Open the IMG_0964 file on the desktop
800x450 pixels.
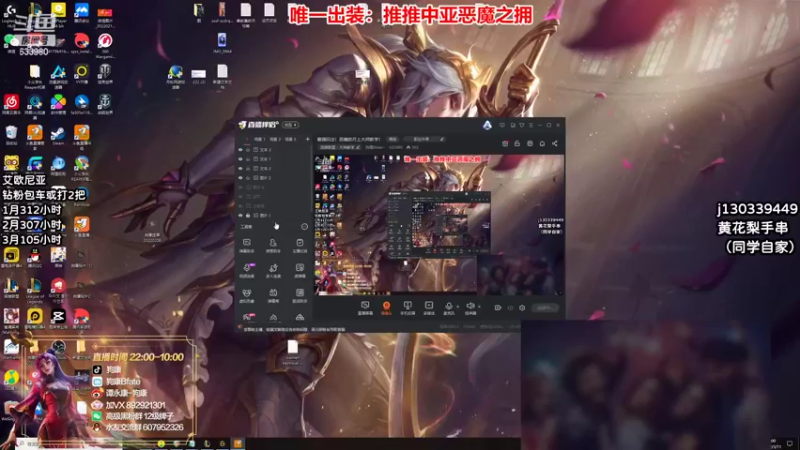222,43
